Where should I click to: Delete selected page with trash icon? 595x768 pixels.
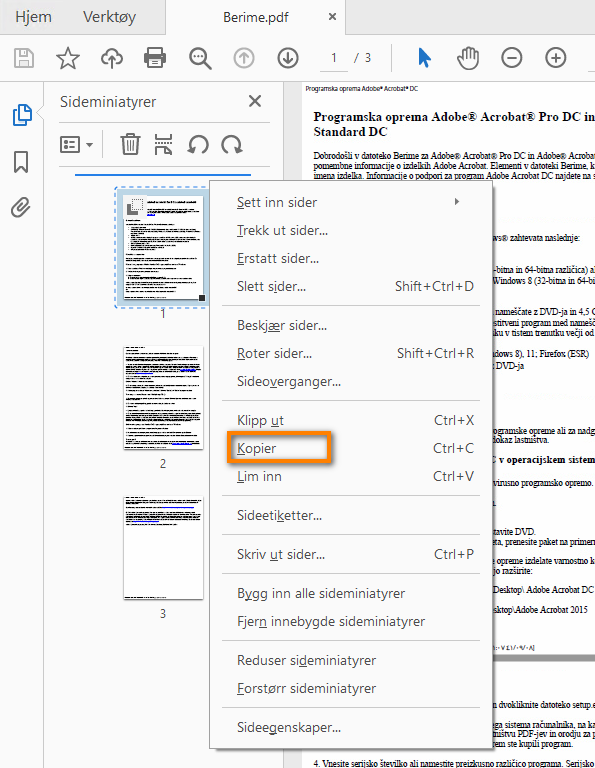click(x=130, y=144)
